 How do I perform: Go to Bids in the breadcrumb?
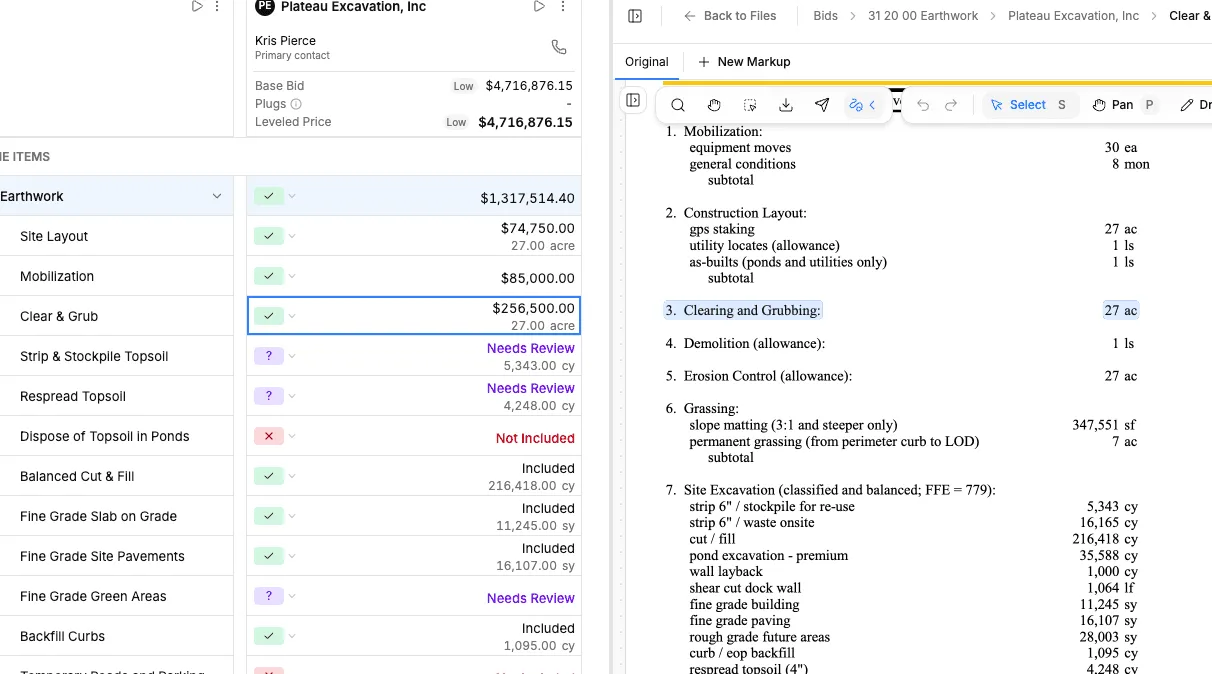(x=825, y=16)
